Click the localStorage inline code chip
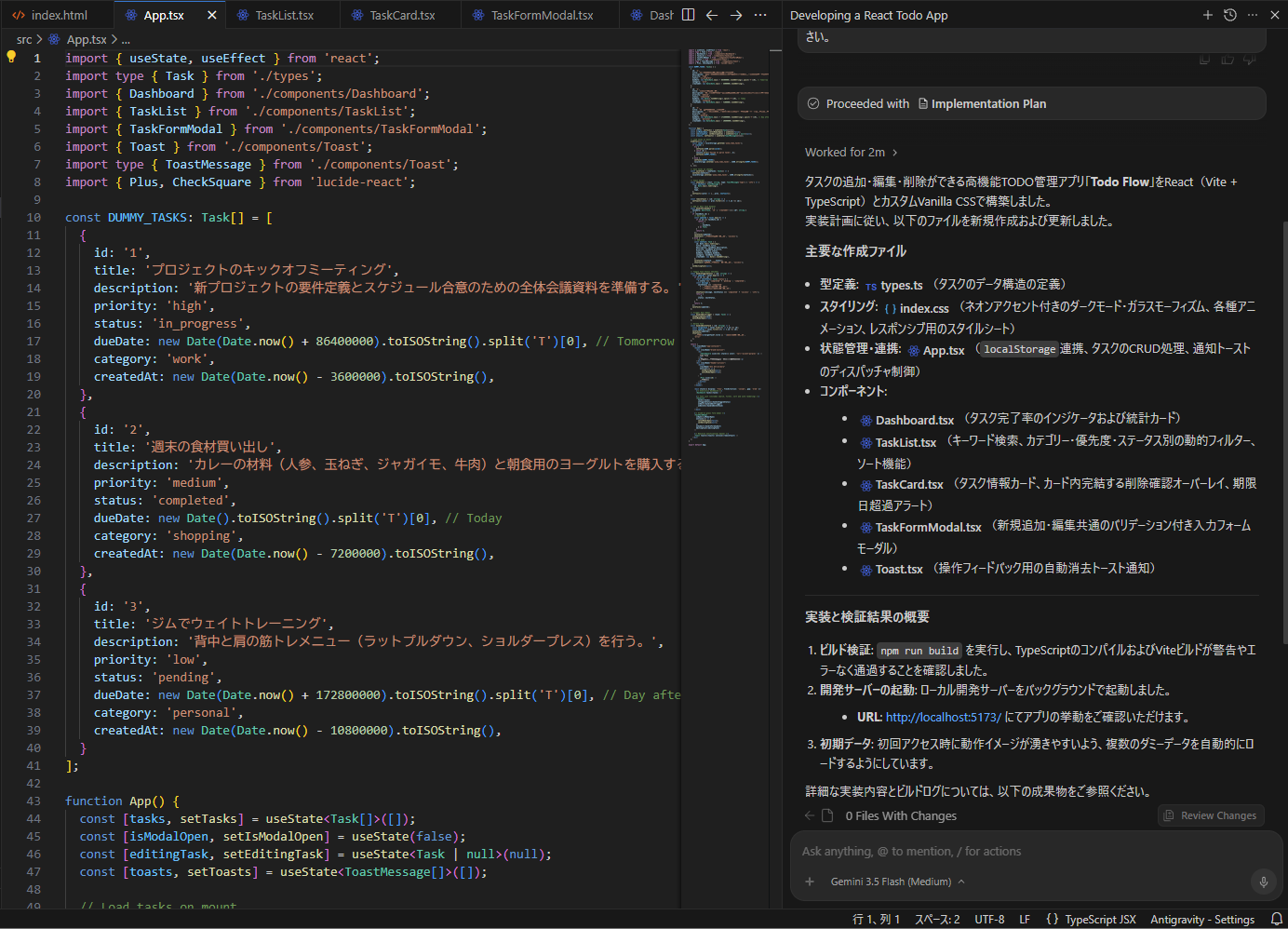Viewport: 1288px width, 929px height. tap(1019, 349)
